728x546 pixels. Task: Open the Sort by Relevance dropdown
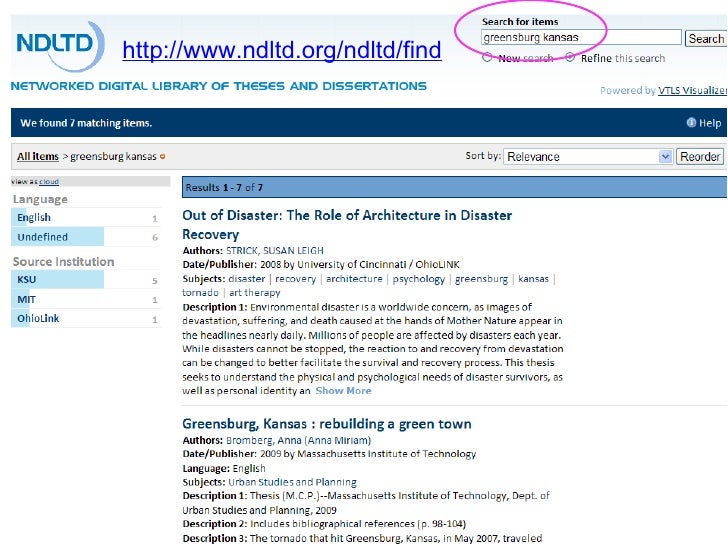point(587,156)
